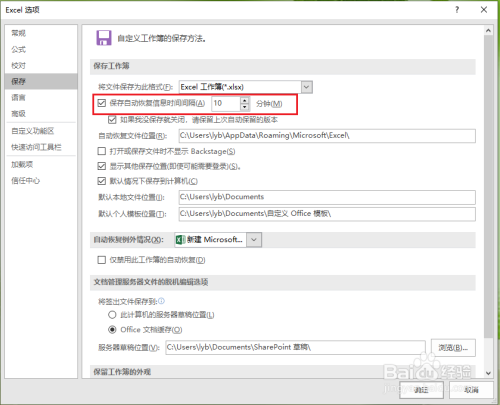Toggle 默认情况下保存到计算机 checkbox
The height and width of the screenshot is (405, 500).
(102, 181)
